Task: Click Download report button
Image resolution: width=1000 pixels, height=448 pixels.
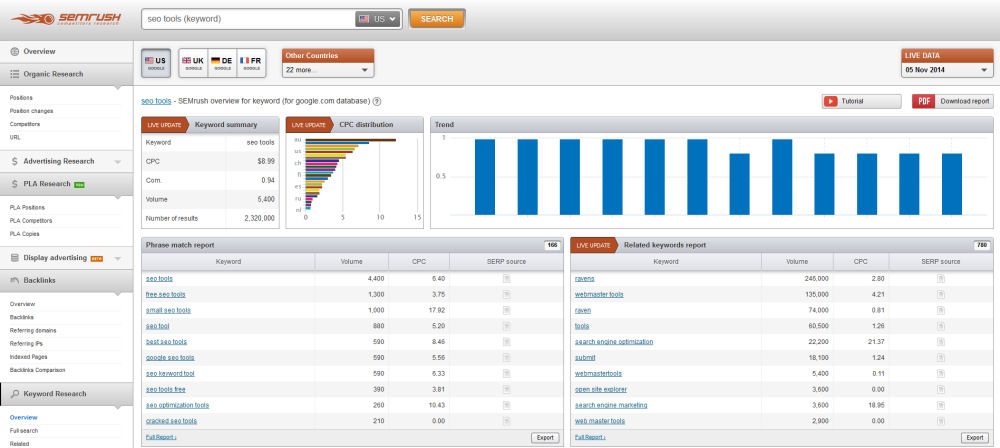Action: 953,101
